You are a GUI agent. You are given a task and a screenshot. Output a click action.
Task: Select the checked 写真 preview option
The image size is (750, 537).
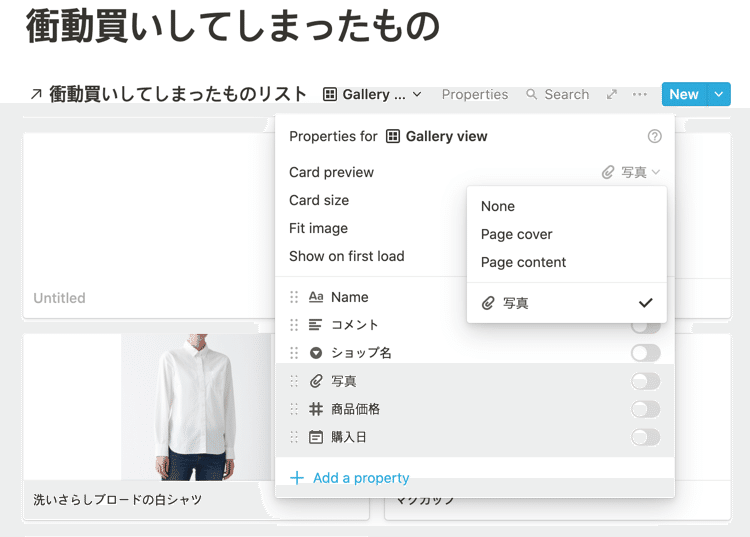pyautogui.click(x=566, y=303)
